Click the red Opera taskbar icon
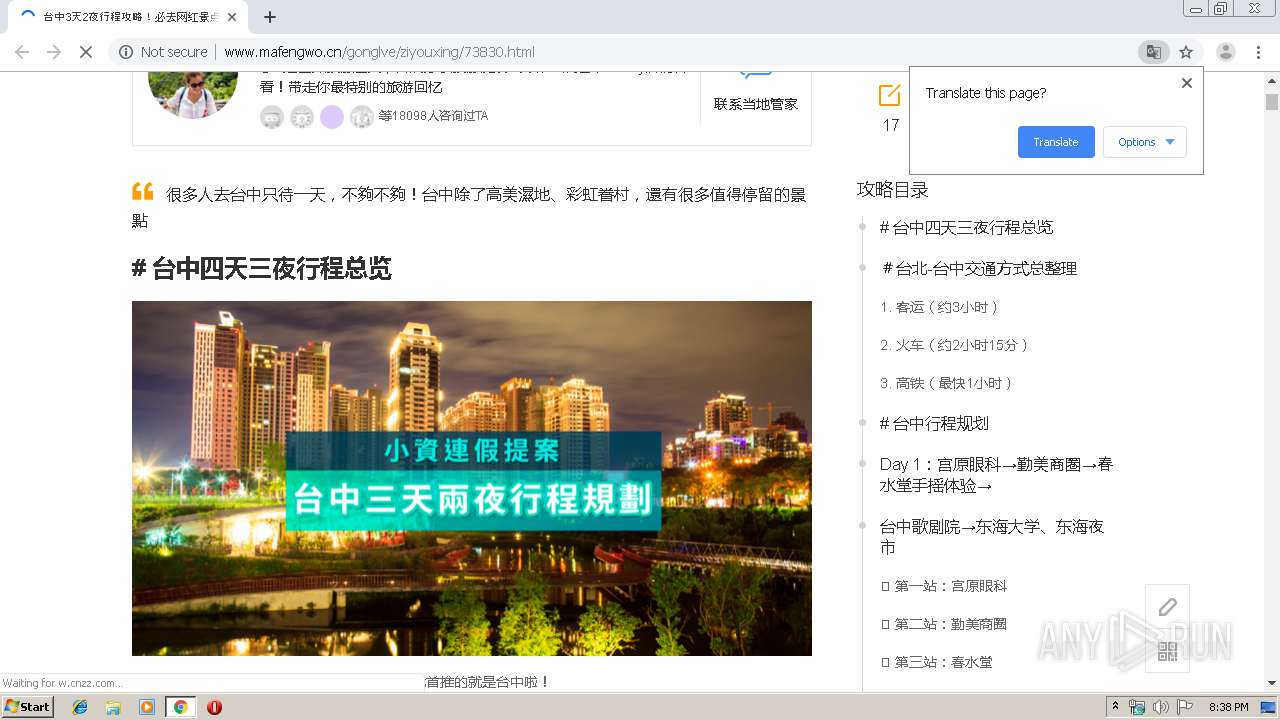 214,707
